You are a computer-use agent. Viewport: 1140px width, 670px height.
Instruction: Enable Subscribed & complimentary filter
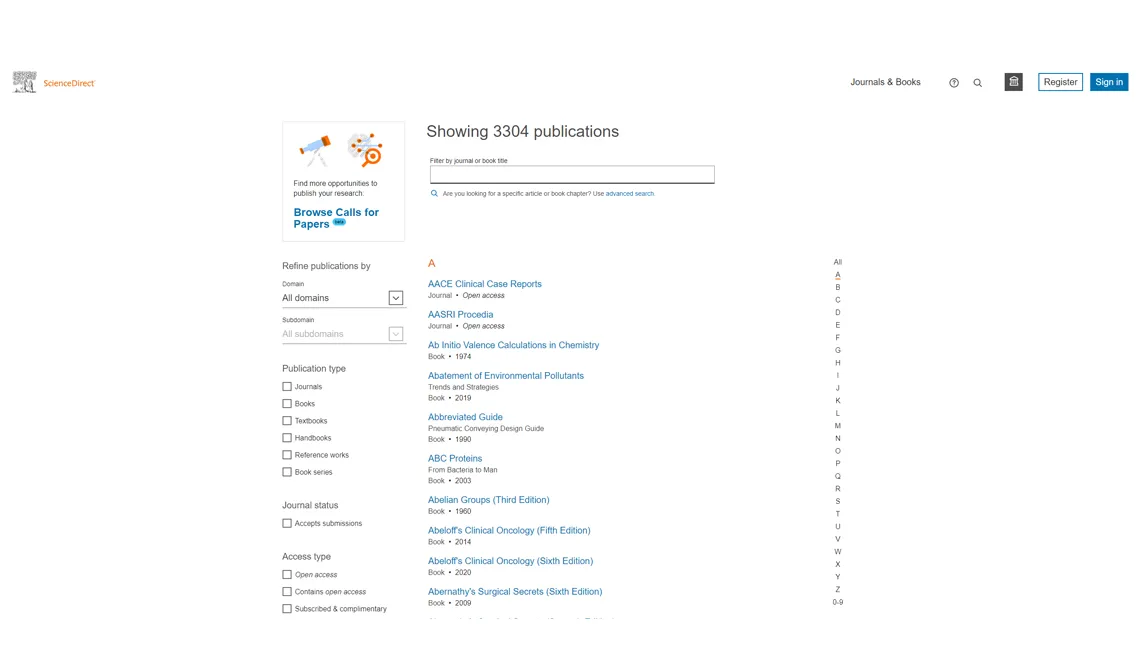click(287, 609)
